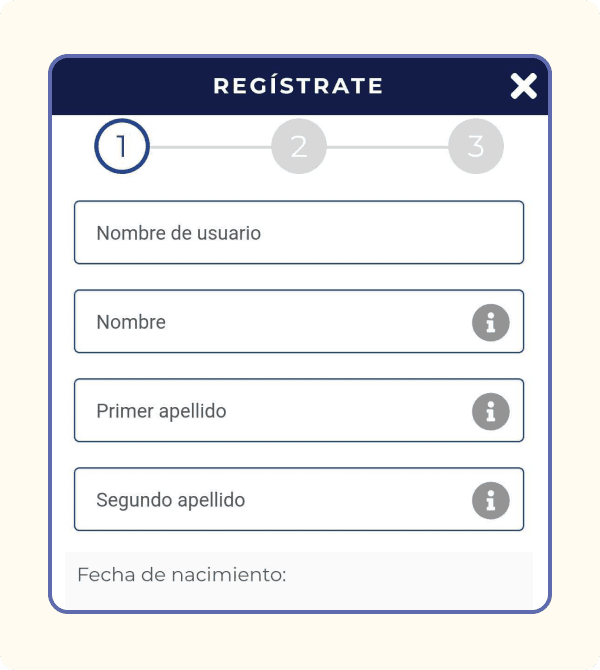Click the "Segundo apellido" placeholder text
Viewport: 600px width, 670px height.
point(171,500)
